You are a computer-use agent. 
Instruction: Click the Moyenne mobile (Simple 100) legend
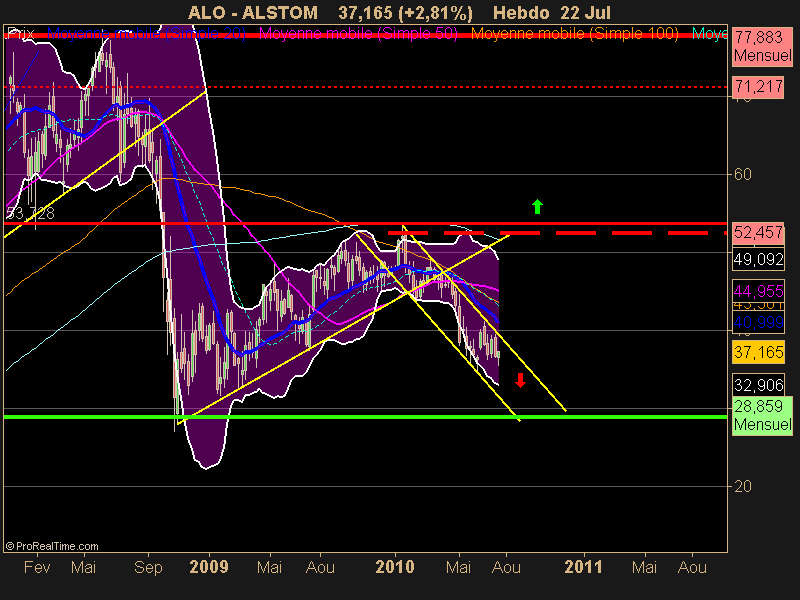[x=574, y=34]
